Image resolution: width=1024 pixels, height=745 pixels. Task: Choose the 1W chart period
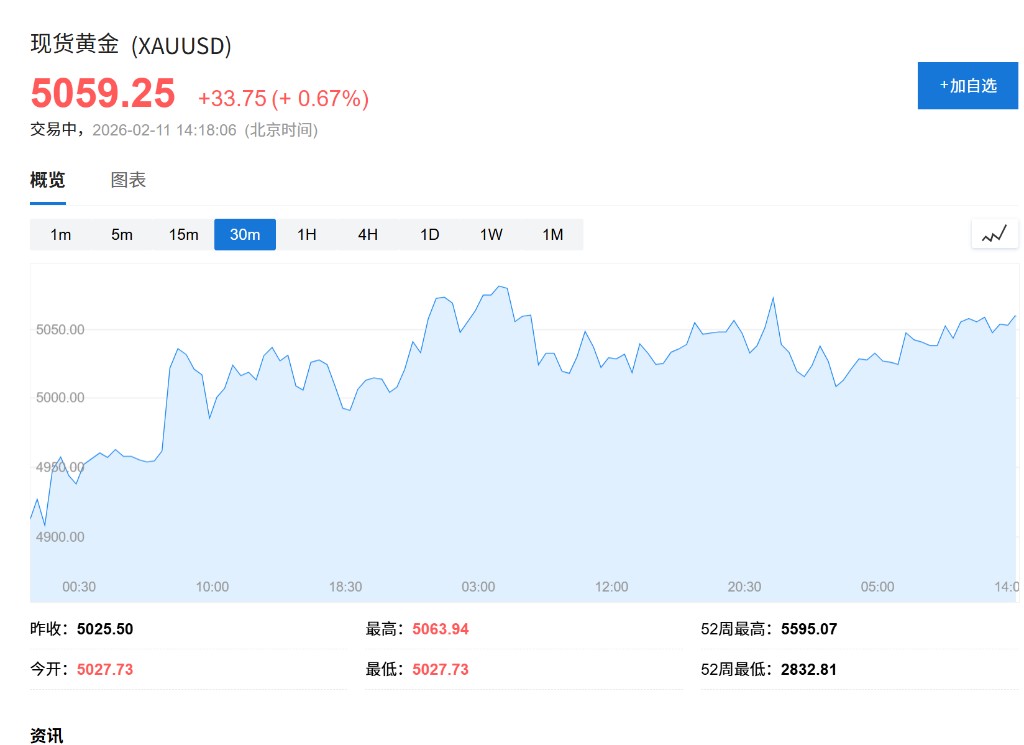(491, 235)
